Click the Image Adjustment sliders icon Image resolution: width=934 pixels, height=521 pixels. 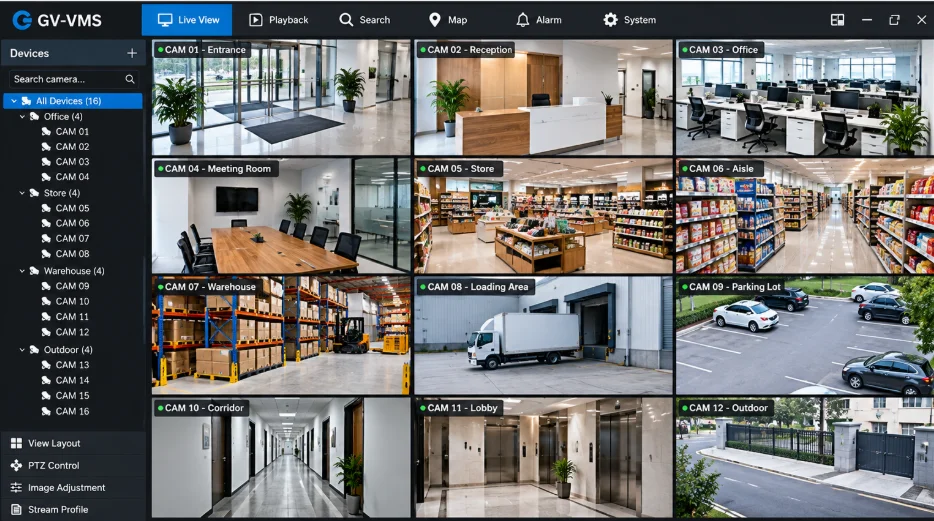coord(16,488)
